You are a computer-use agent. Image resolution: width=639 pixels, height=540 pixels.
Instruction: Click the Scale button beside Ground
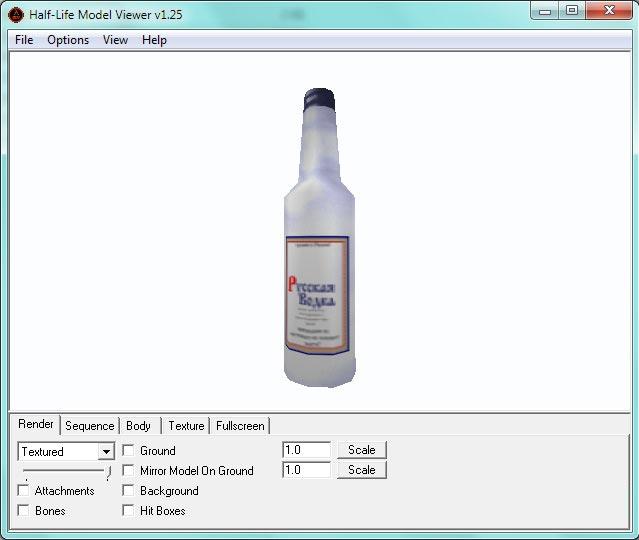(x=361, y=450)
